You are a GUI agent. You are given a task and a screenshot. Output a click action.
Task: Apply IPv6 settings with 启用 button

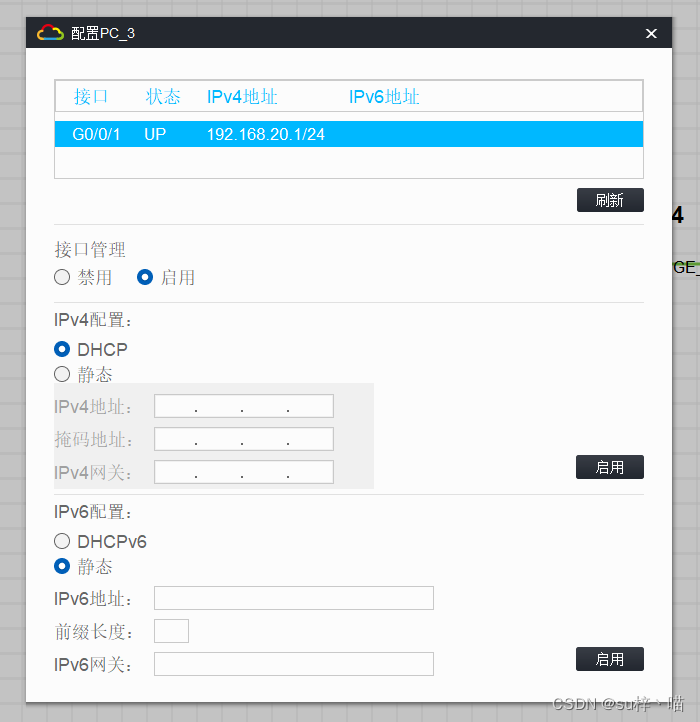point(610,659)
